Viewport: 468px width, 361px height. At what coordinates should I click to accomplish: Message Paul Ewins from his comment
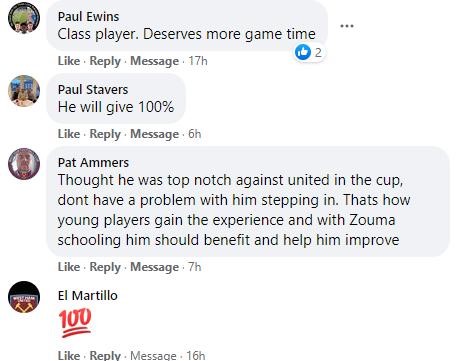click(x=154, y=61)
